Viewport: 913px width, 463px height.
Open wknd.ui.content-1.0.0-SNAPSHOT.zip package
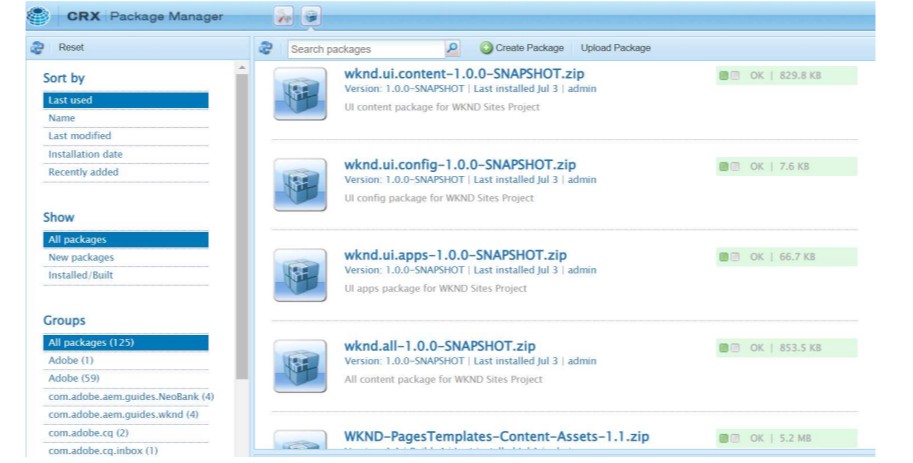pos(464,74)
